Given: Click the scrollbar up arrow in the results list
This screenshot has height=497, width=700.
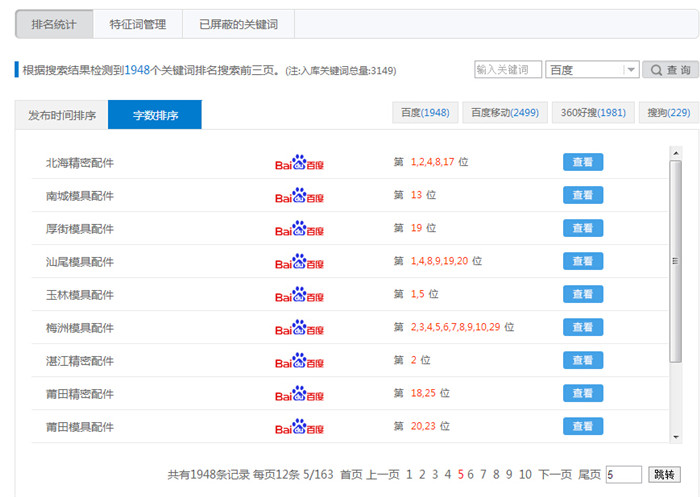Looking at the screenshot, I should coord(675,152).
